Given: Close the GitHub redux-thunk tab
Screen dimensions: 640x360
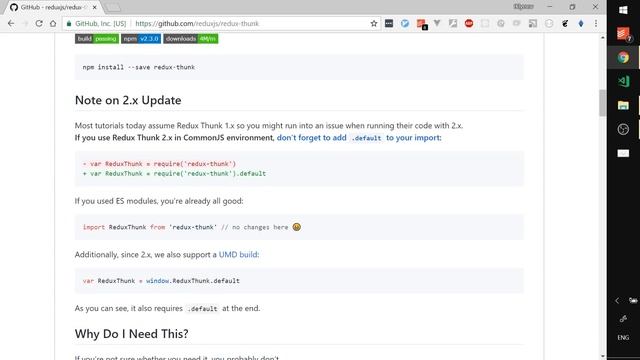Looking at the screenshot, I should point(94,7).
